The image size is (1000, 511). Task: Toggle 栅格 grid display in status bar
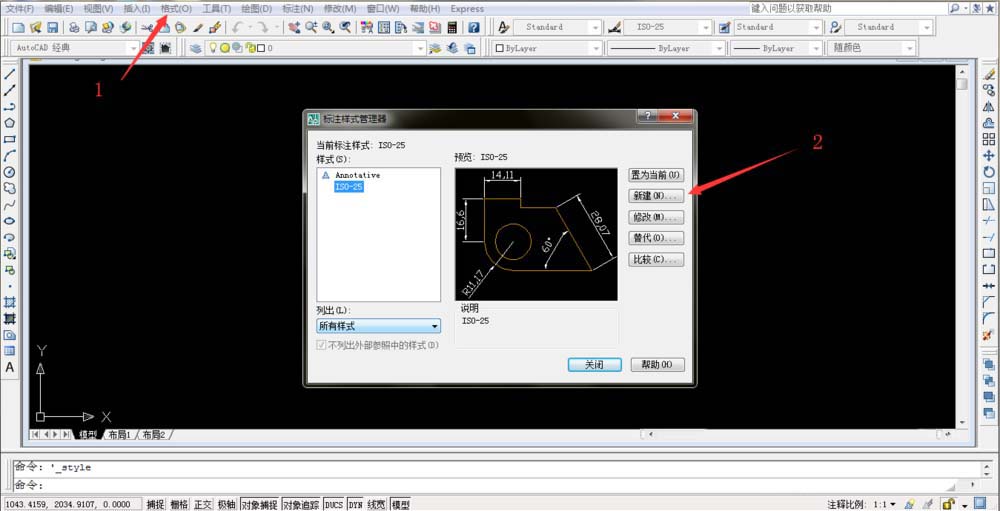tap(179, 505)
